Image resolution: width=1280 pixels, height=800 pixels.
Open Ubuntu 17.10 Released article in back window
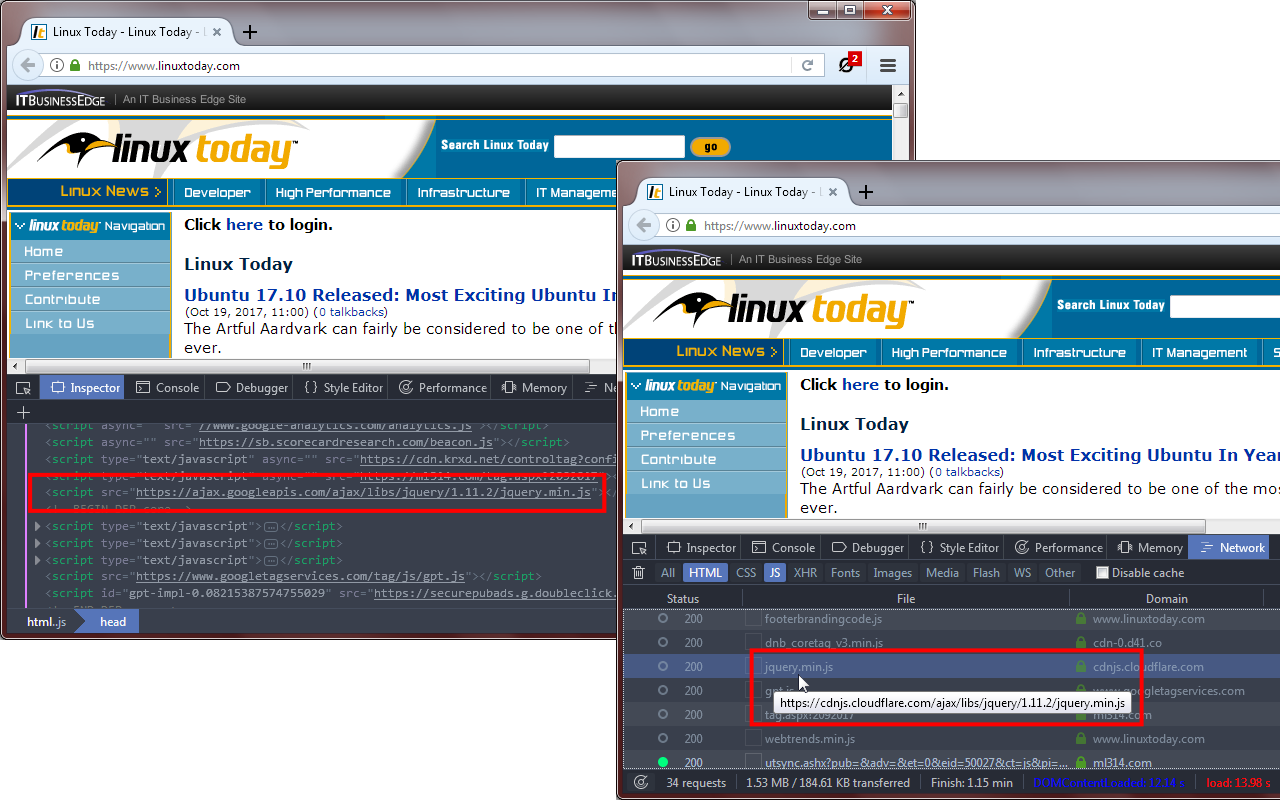tap(400, 295)
